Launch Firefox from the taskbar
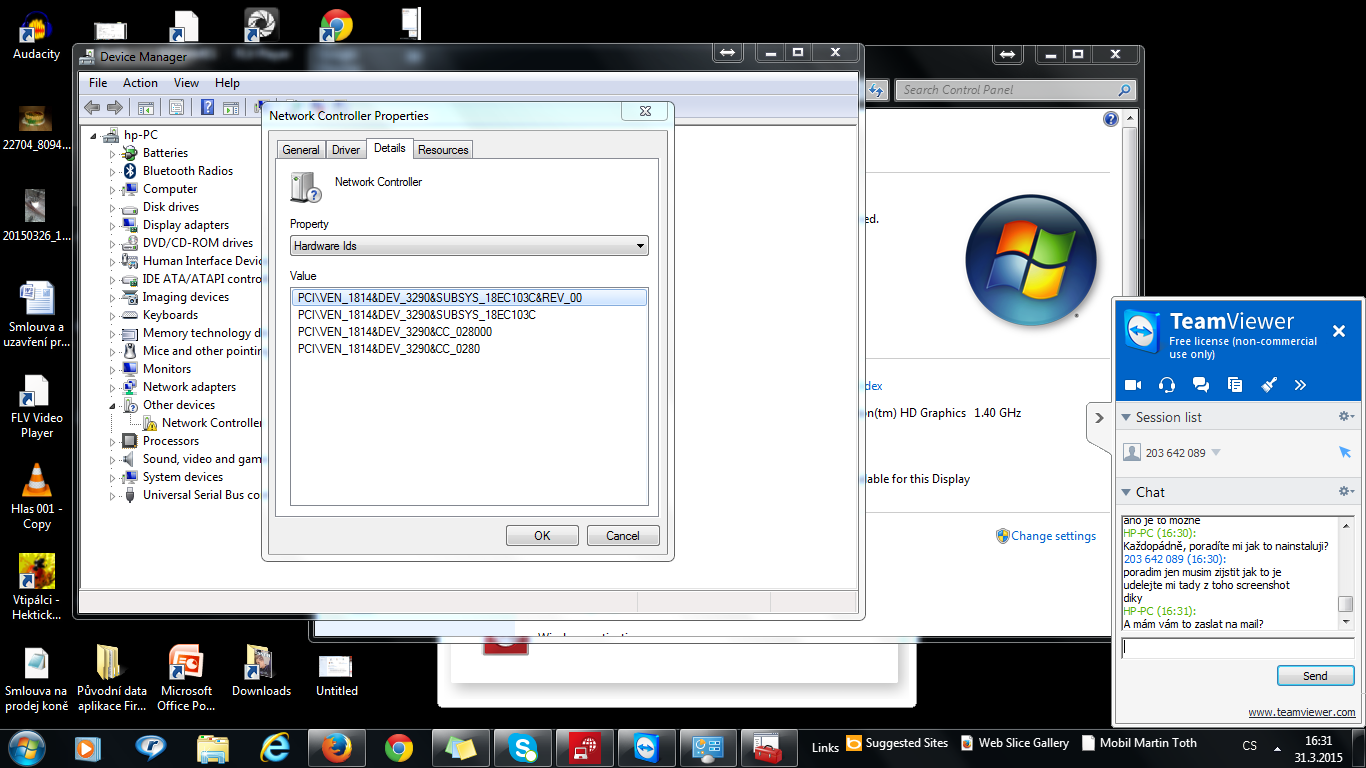 [x=337, y=747]
